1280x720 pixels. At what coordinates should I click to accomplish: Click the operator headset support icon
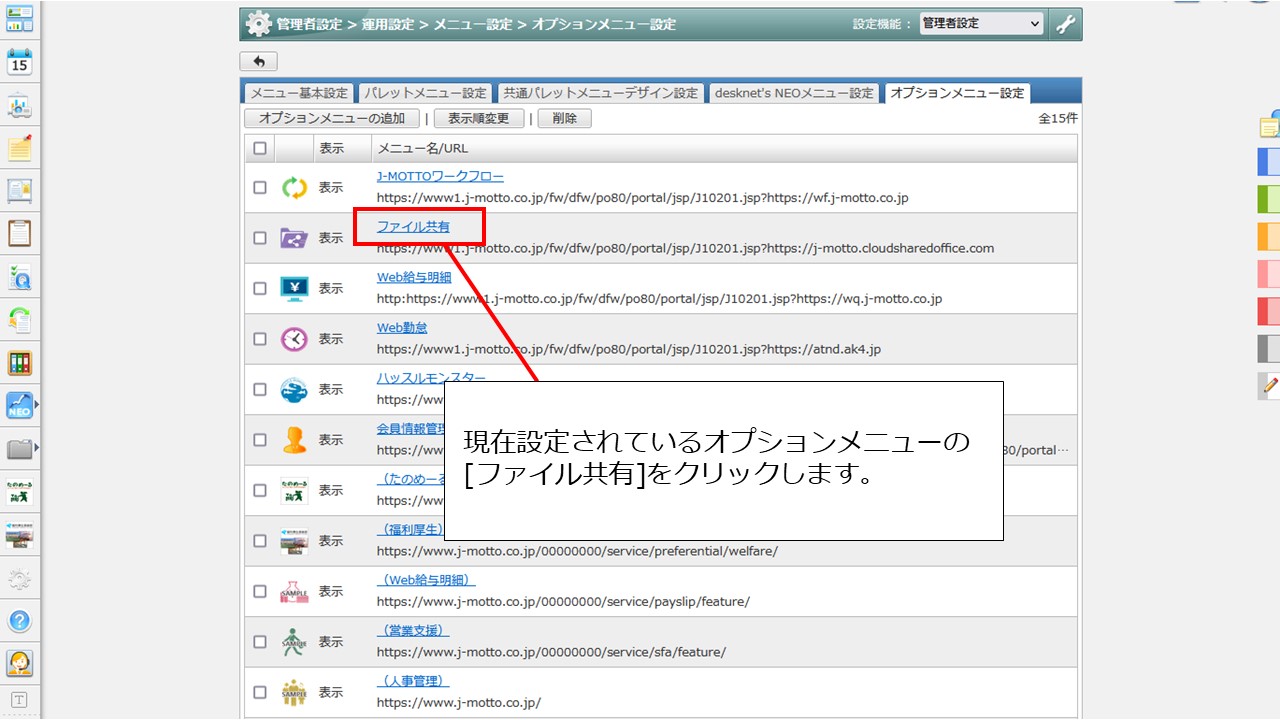click(20, 662)
